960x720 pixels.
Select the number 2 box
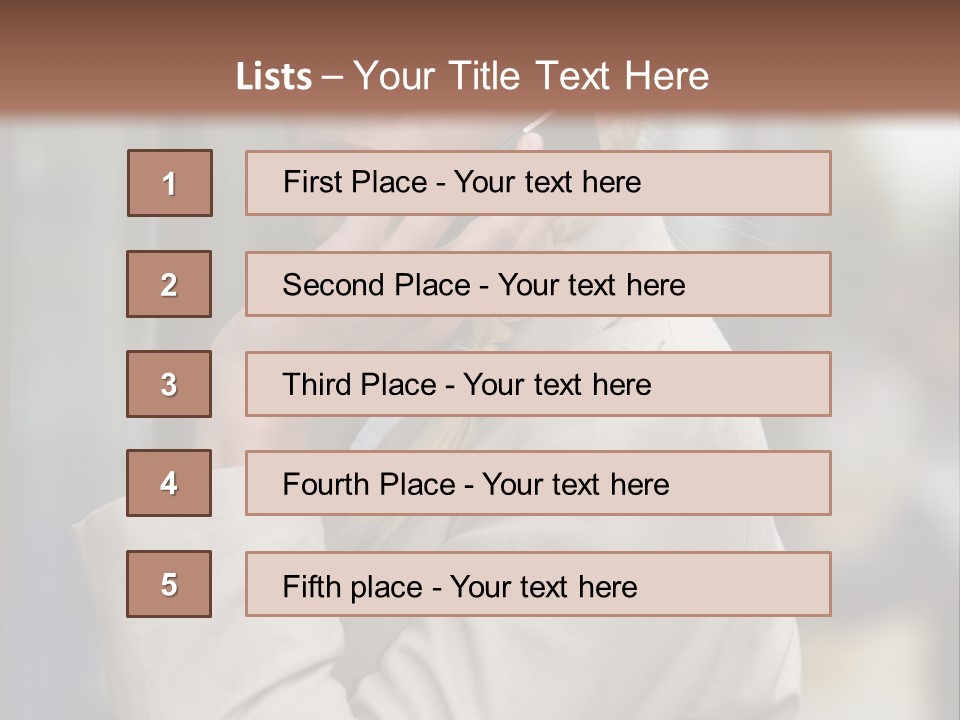coord(169,284)
